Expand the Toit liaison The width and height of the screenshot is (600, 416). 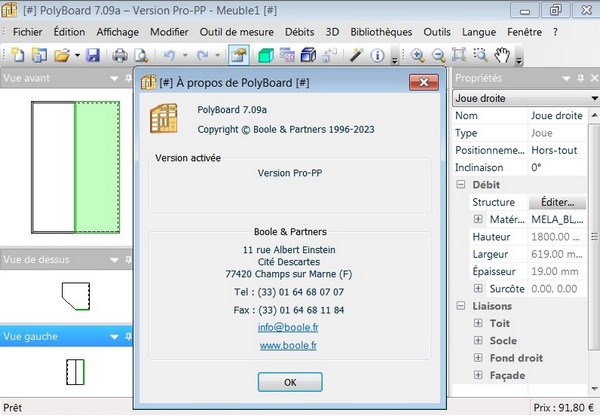click(x=478, y=323)
